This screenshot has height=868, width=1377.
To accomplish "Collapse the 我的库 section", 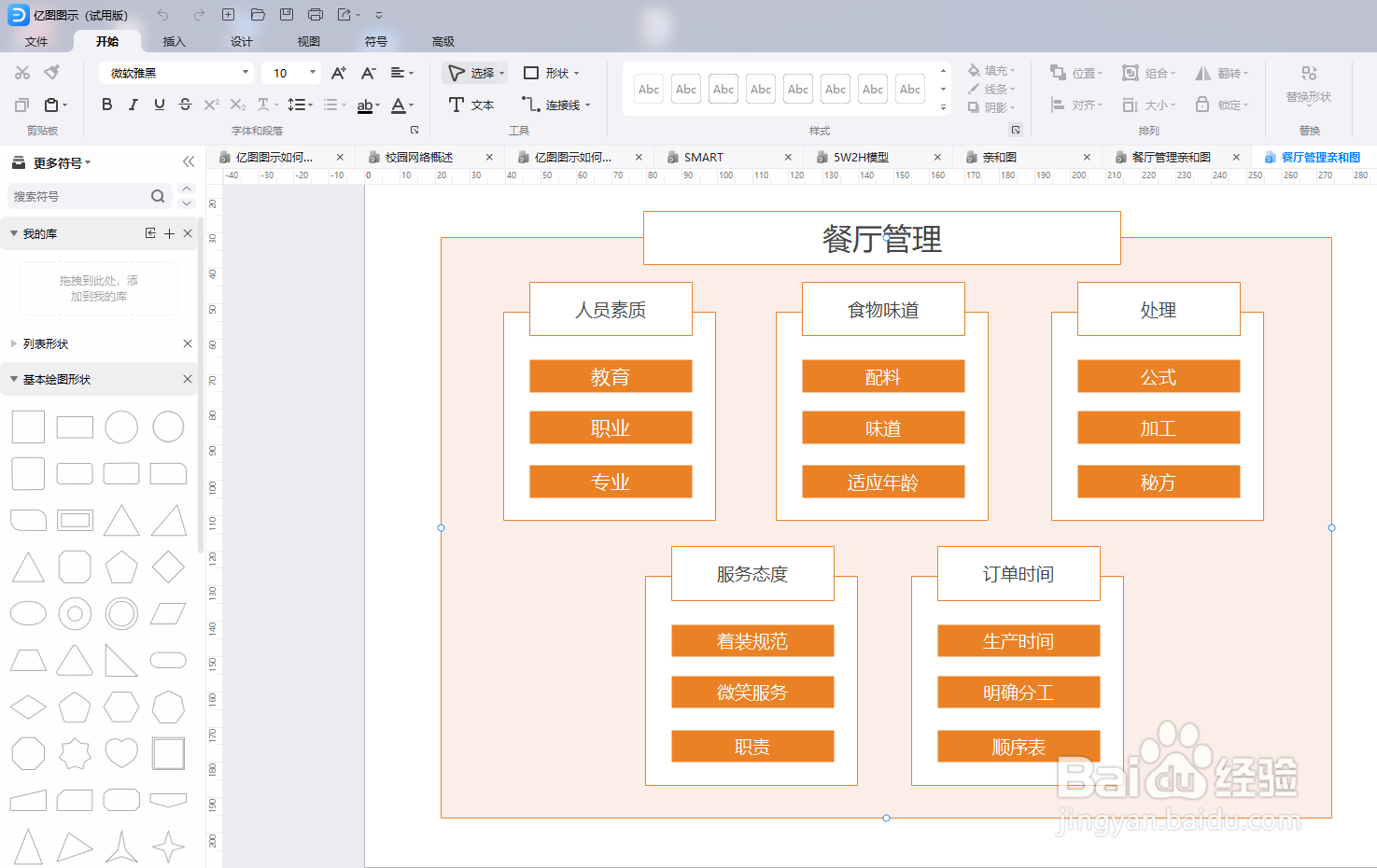I will click(x=14, y=233).
